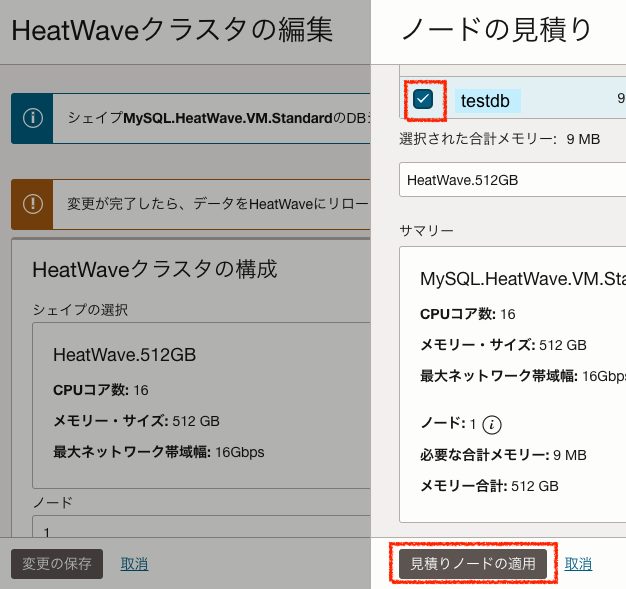Viewport: 626px width, 589px height.
Task: Cancel the HeatWave cluster edit via 取消
Action: point(134,564)
